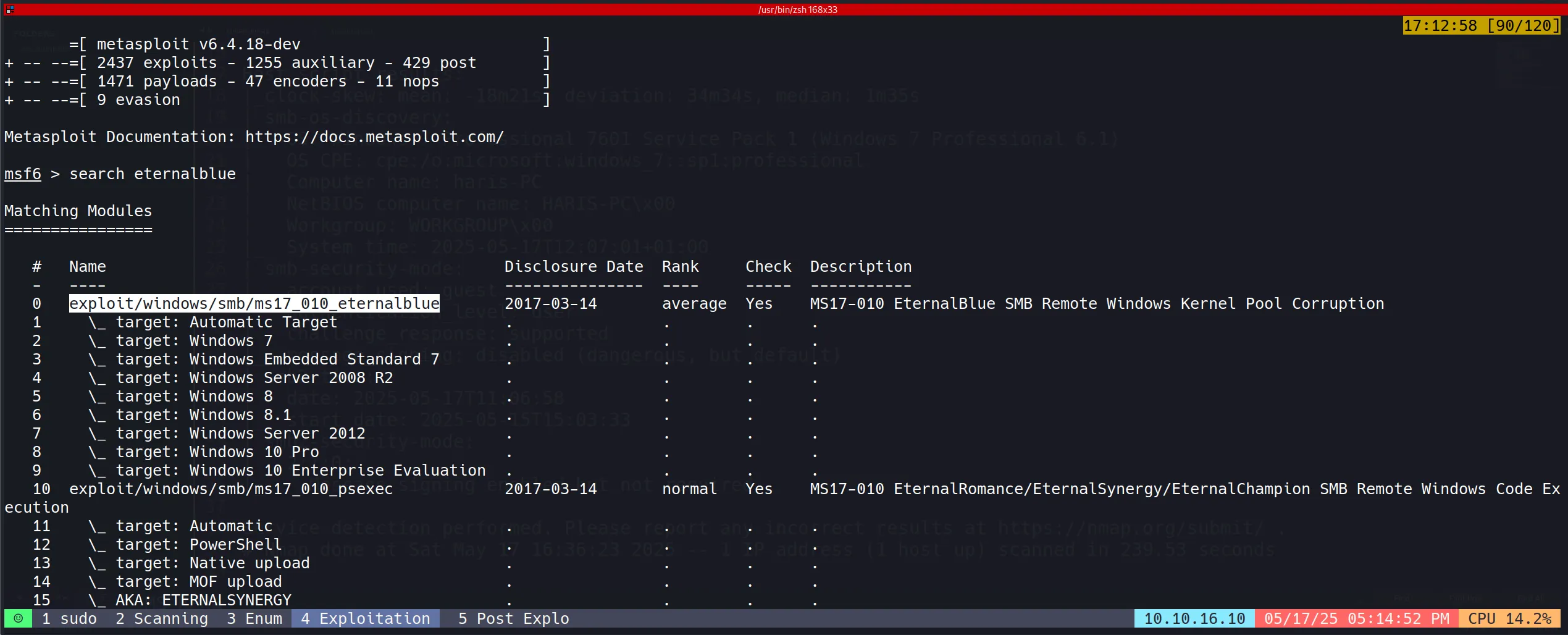Screen dimensions: 1568x635
Task: Click the ms17_010_psexec exploit module name
Action: (231, 489)
